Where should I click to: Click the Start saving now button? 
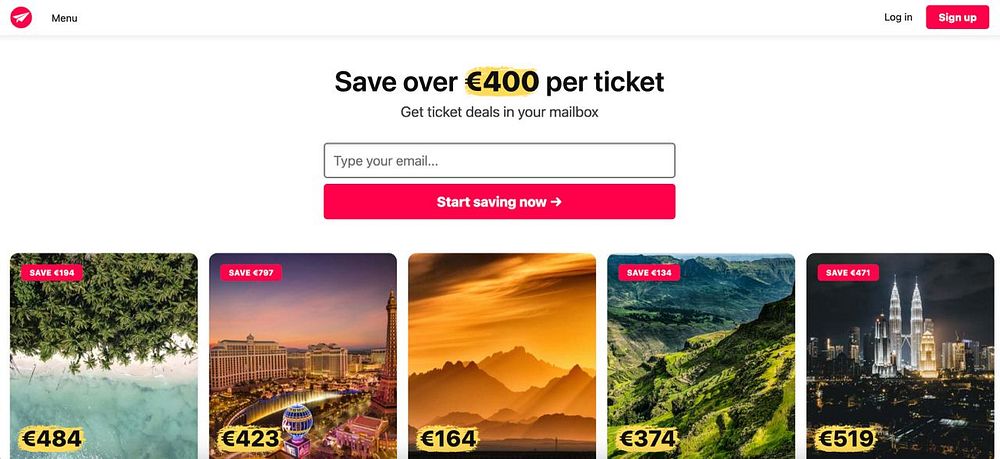click(x=499, y=201)
